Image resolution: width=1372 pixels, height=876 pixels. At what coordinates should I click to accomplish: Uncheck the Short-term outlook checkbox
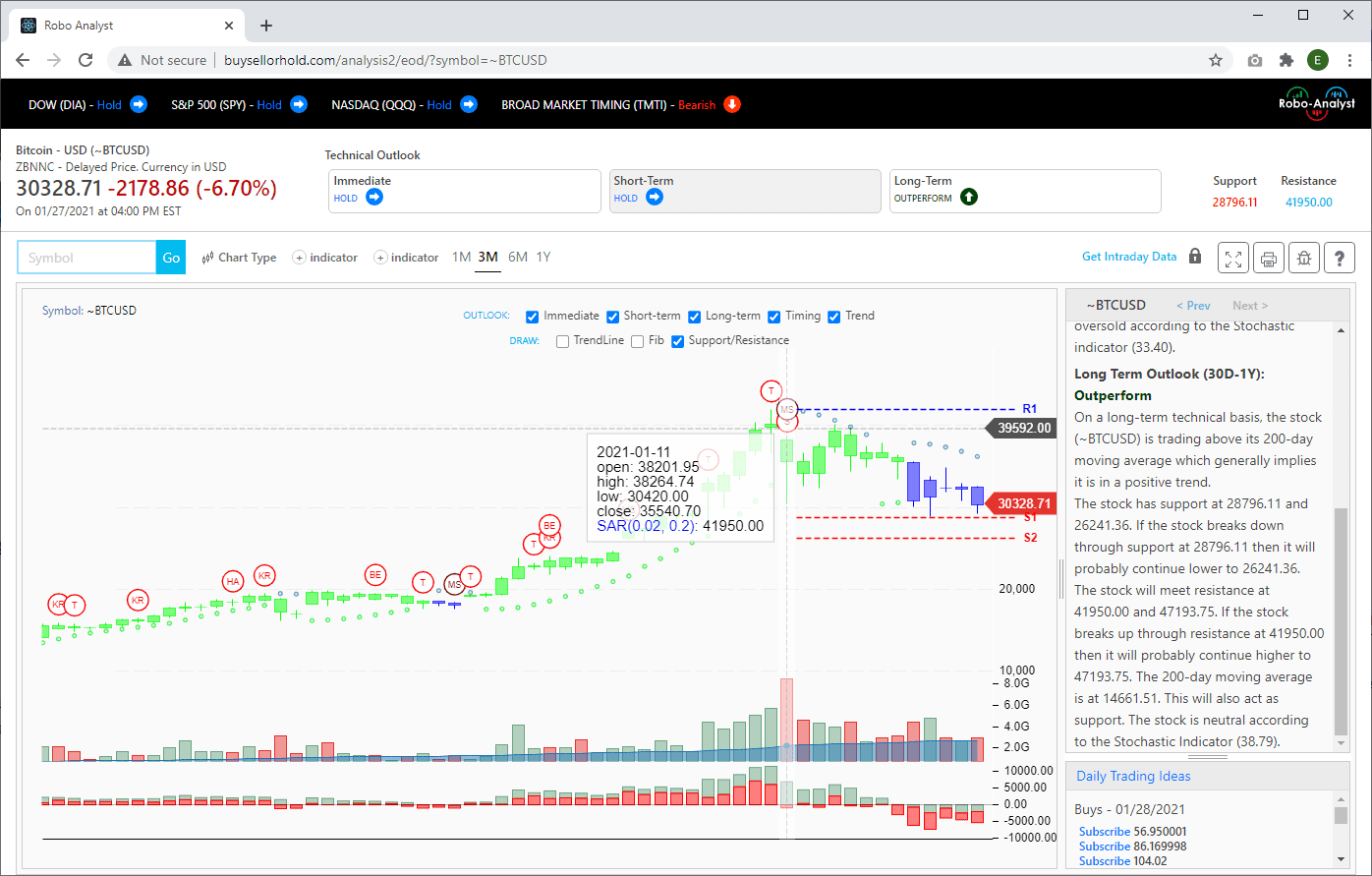tap(612, 317)
